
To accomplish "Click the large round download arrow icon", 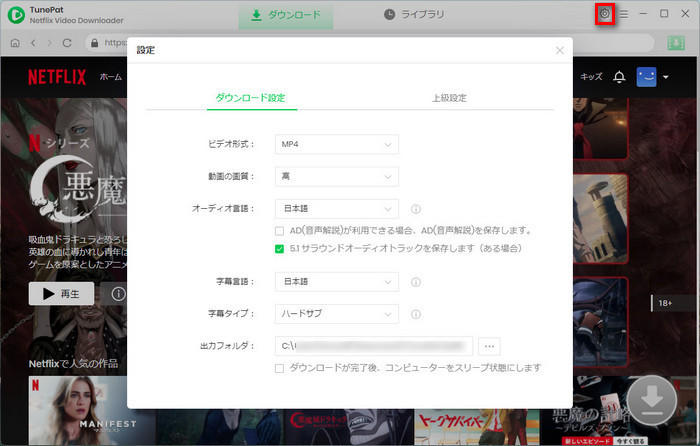I will (x=651, y=399).
